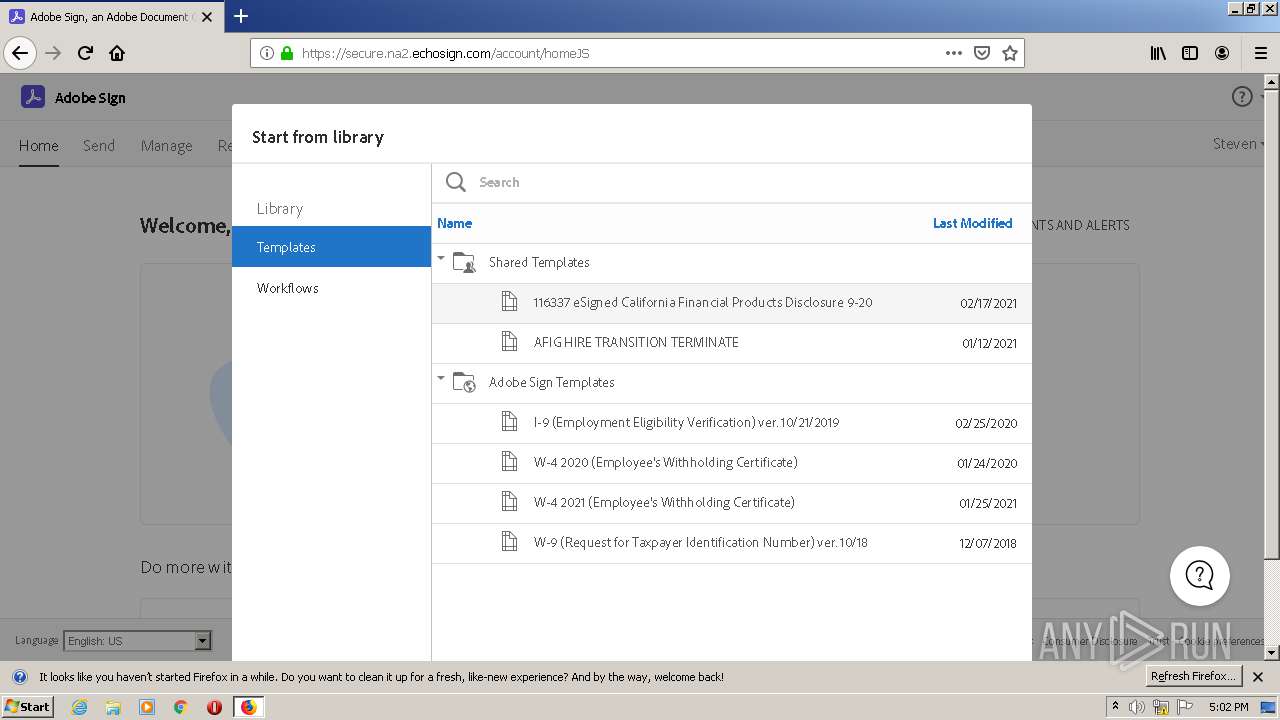
Task: Open page actions three-dot menu in address bar
Action: point(954,53)
